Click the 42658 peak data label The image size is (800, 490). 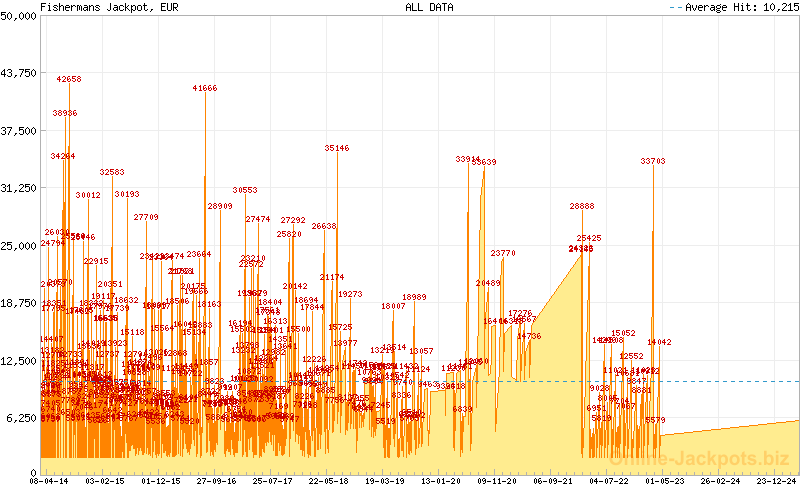coord(69,78)
